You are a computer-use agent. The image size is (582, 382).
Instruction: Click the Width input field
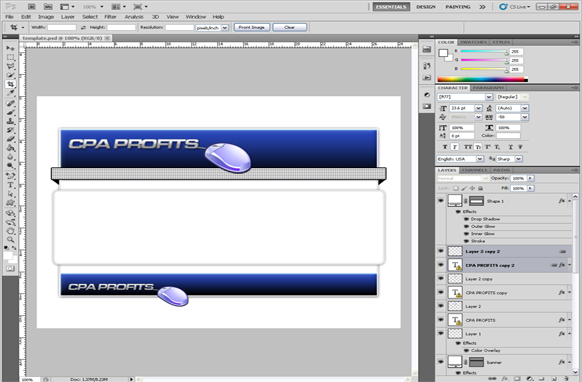[62, 27]
